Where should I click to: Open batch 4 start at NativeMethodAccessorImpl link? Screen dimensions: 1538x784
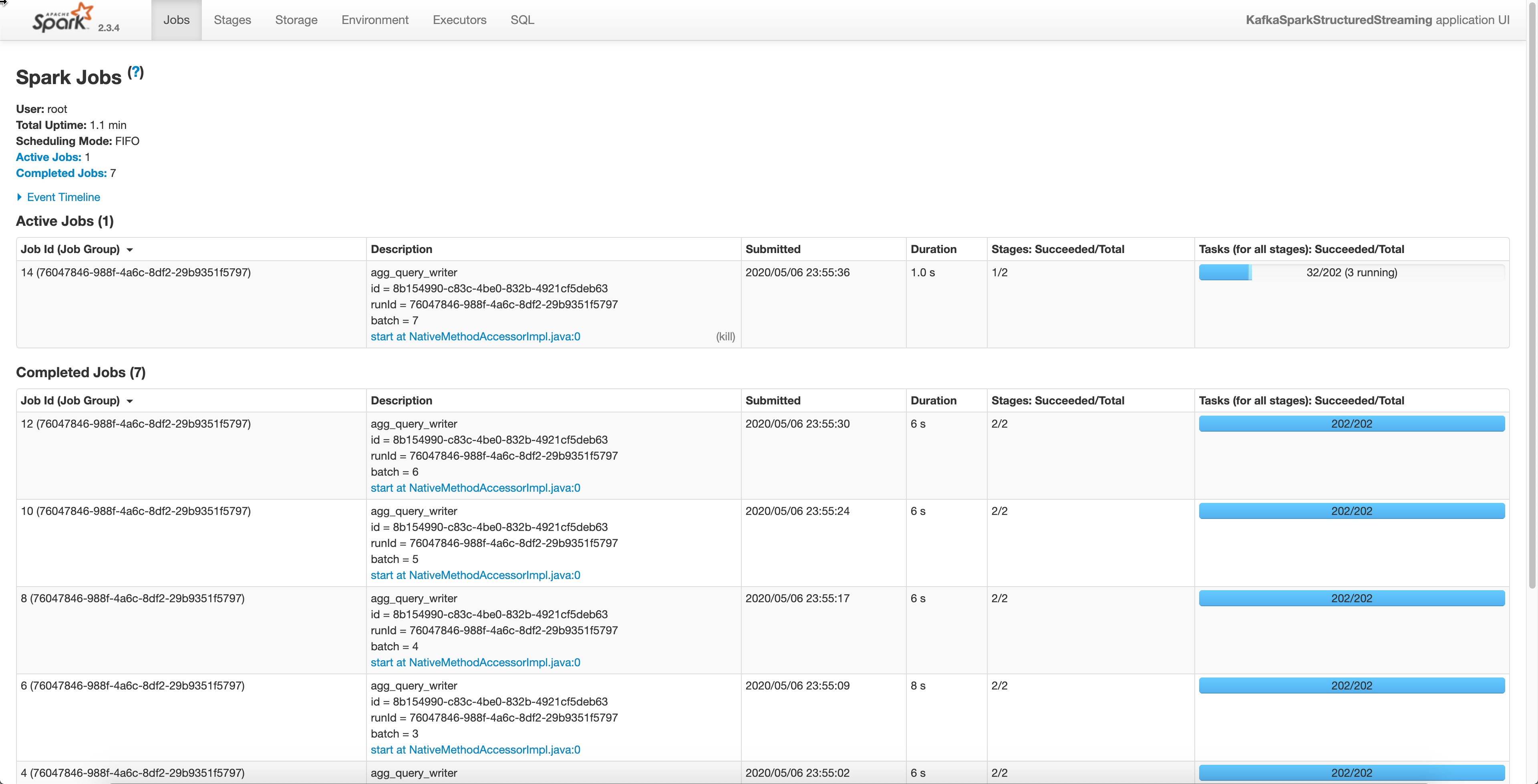(475, 662)
